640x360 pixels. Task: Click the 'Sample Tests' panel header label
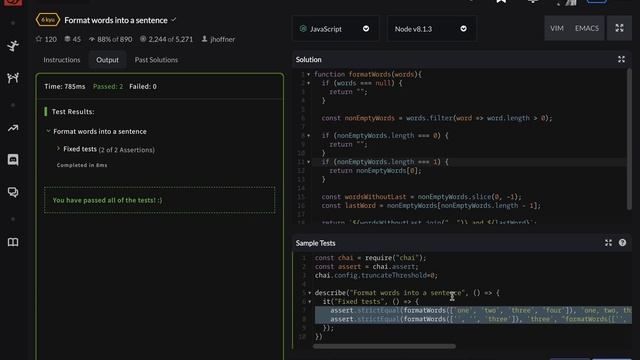[x=316, y=243]
